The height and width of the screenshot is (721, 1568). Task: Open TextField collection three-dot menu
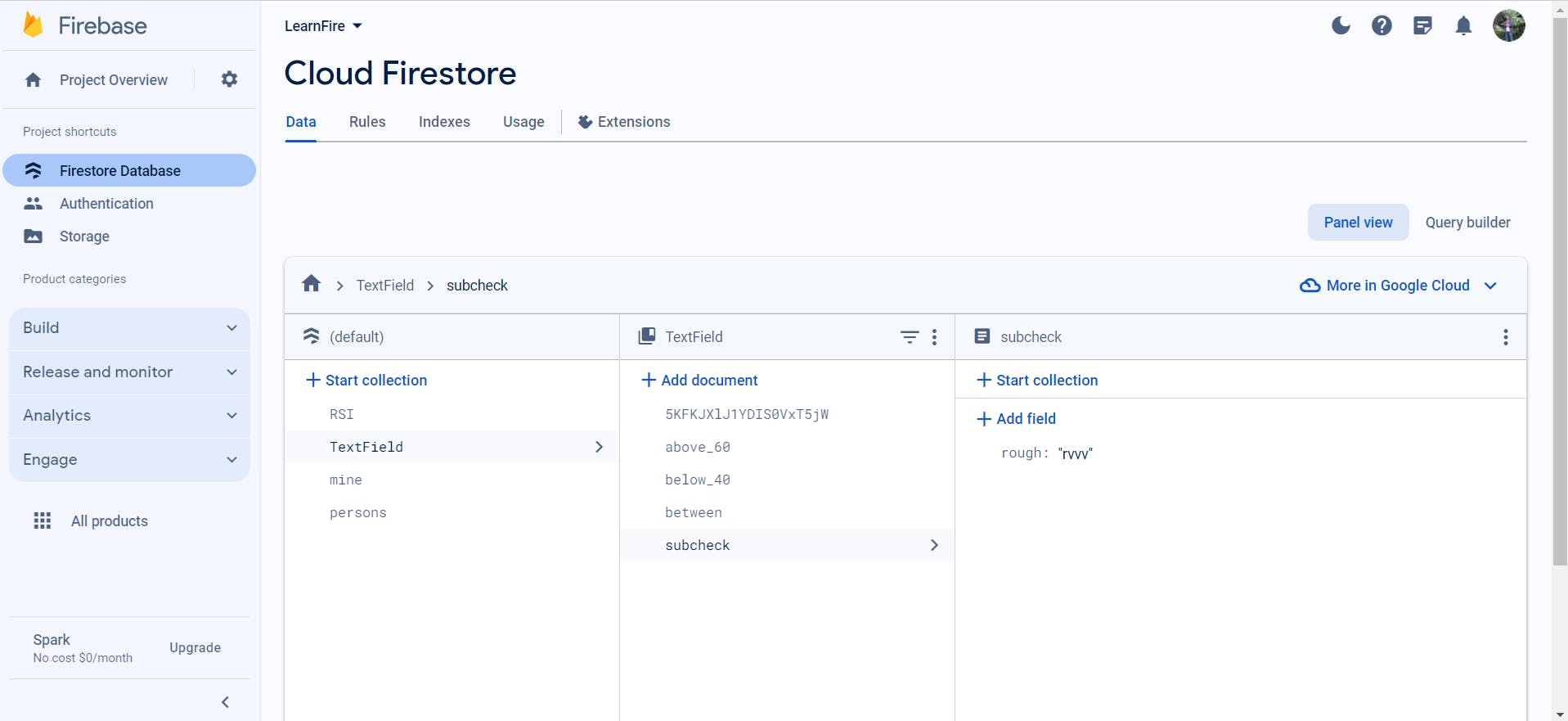(x=934, y=337)
